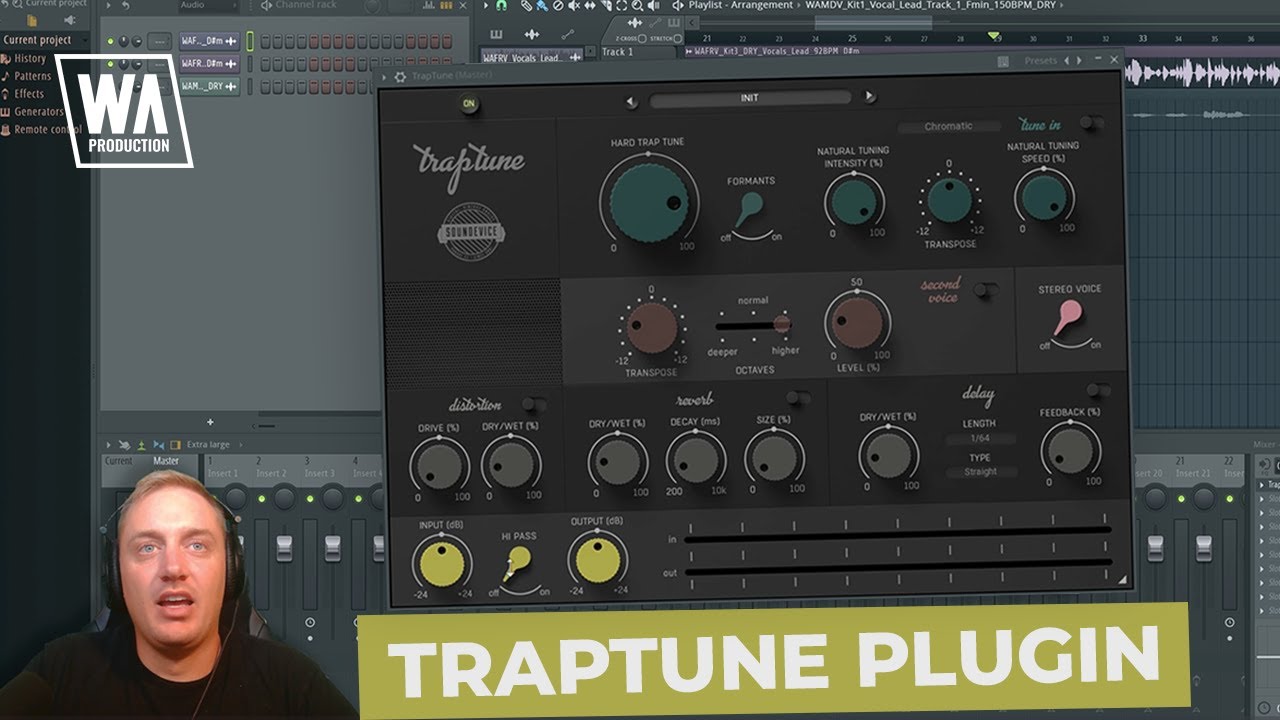Select the WAM.._DRY channel button
Viewport: 1280px width, 720px height.
tap(209, 87)
